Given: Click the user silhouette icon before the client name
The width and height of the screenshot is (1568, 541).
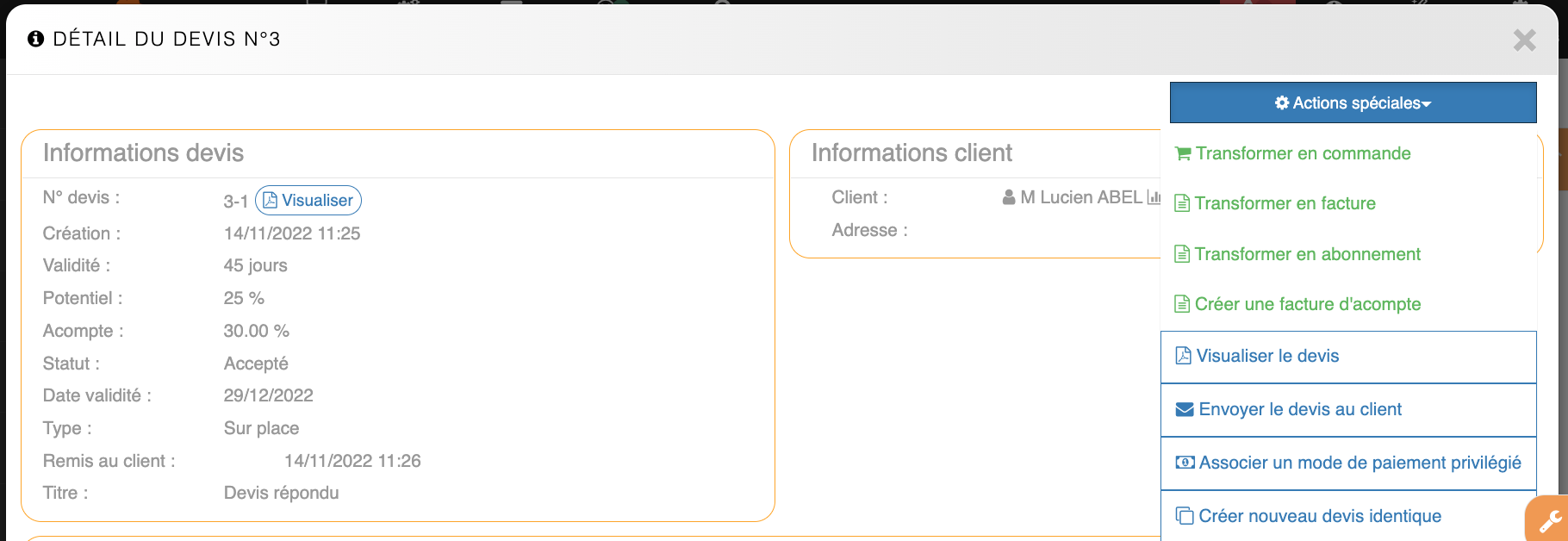Looking at the screenshot, I should coord(1009,197).
